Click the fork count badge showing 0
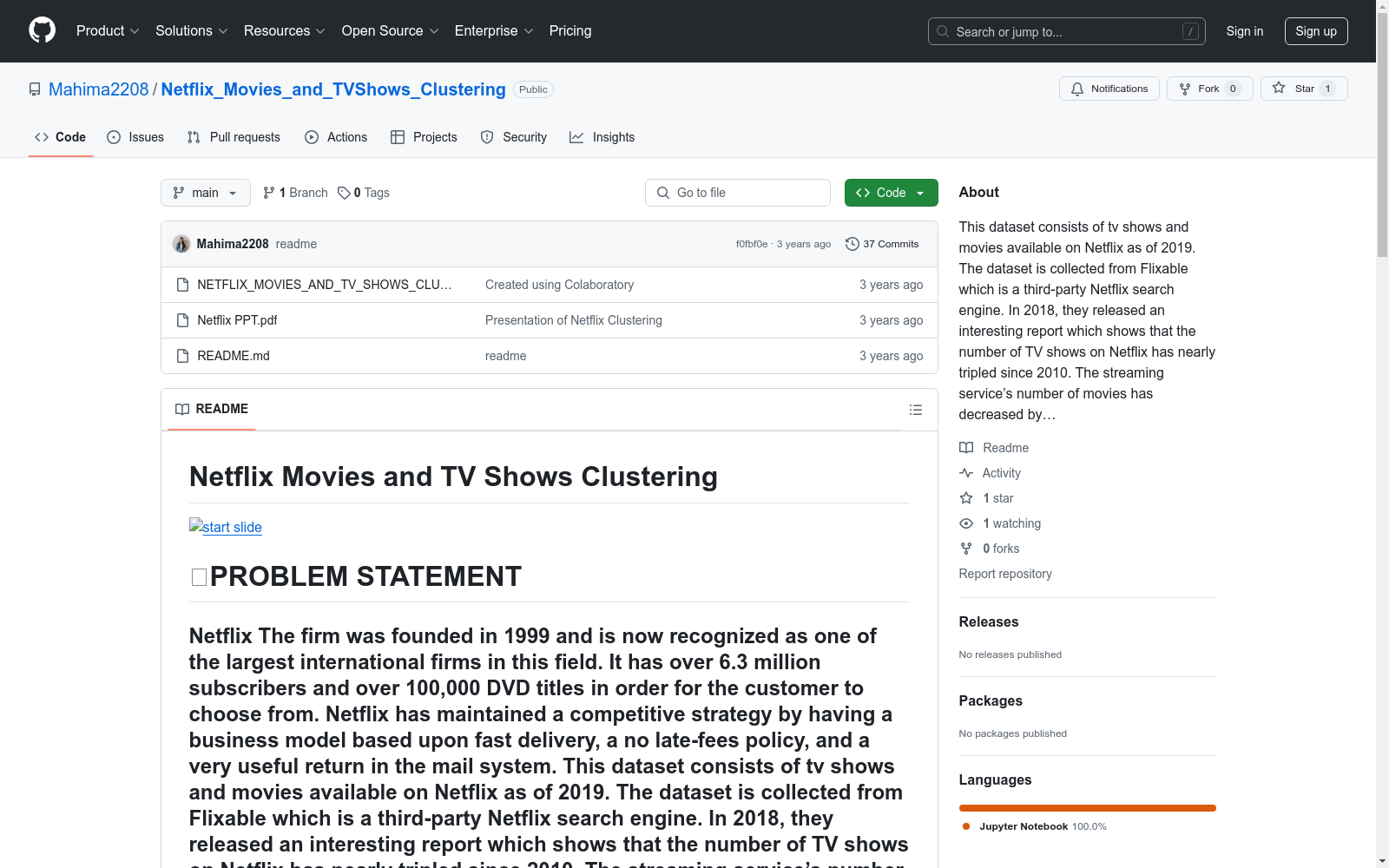The image size is (1389, 868). tap(1233, 89)
